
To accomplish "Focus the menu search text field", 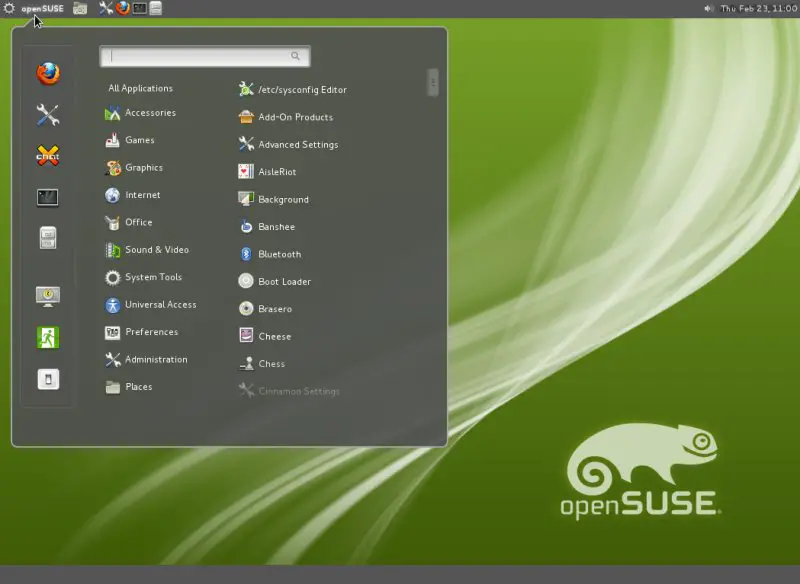I will 205,56.
